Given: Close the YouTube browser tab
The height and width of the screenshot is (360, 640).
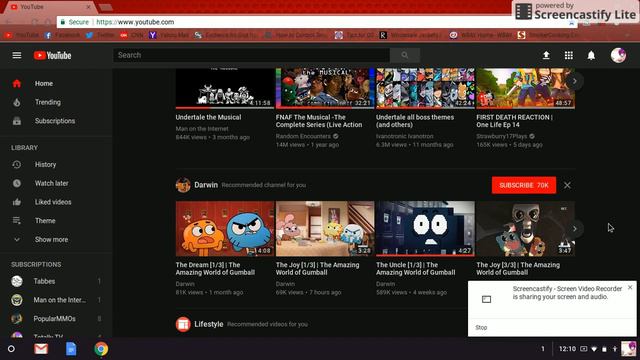Looking at the screenshot, I should (x=88, y=7).
